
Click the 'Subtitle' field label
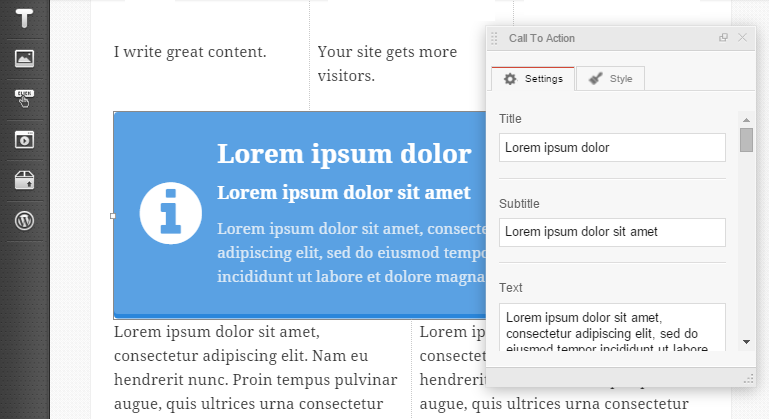click(x=519, y=204)
